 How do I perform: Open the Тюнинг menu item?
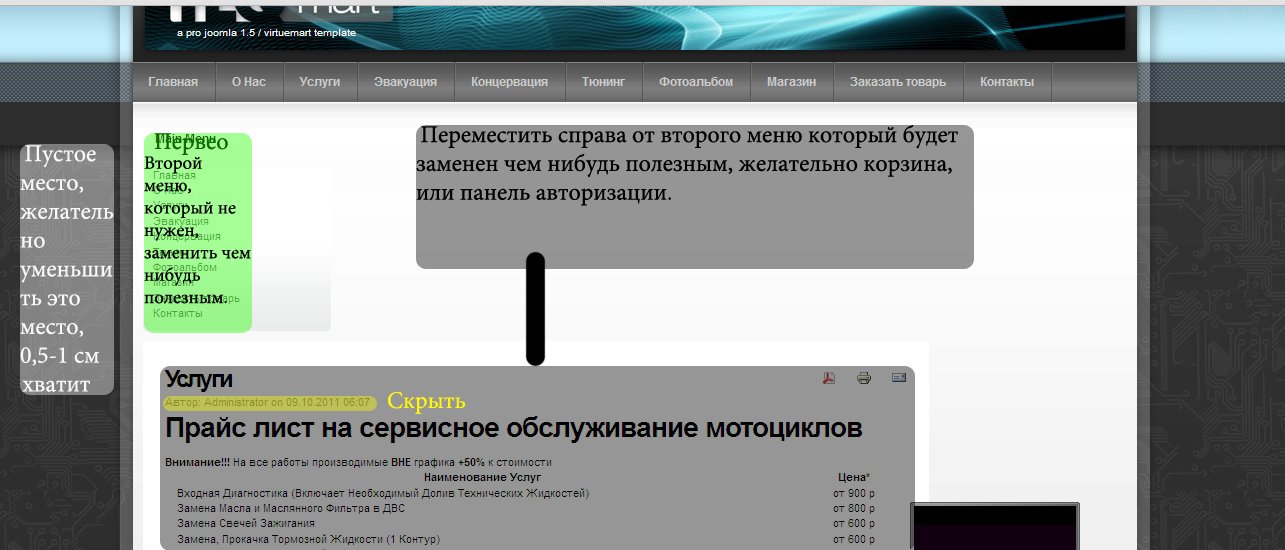coord(604,82)
